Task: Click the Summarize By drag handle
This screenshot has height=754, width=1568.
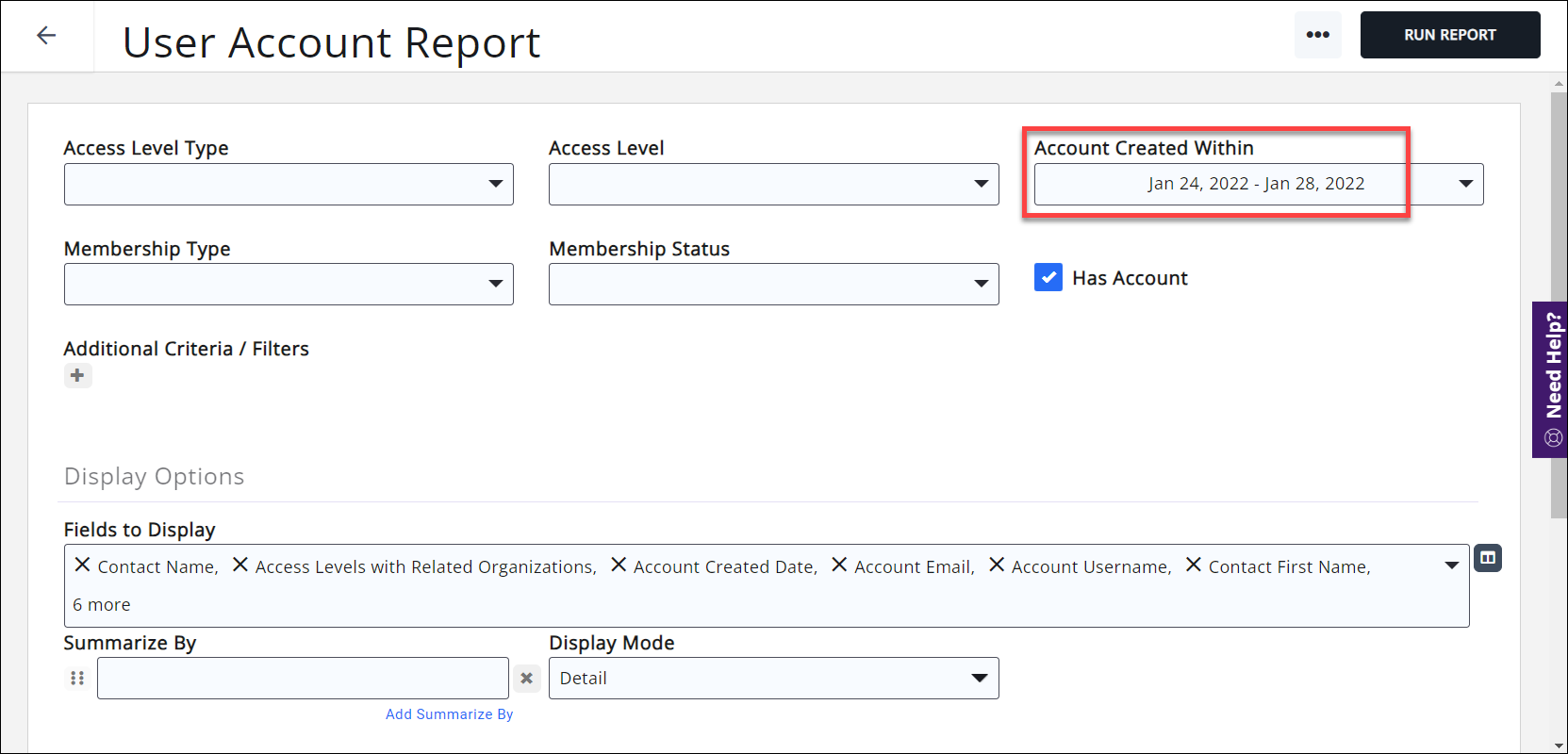Action: coord(77,679)
